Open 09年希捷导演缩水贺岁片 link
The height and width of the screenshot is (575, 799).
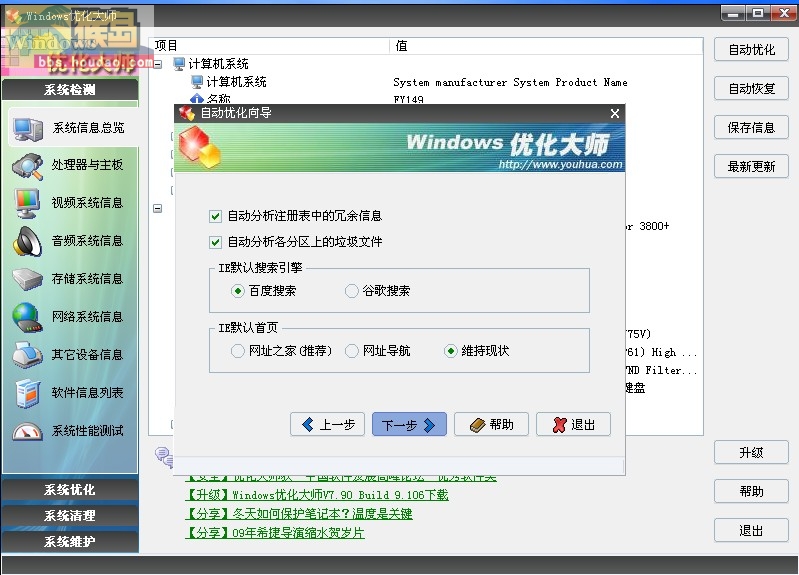275,533
